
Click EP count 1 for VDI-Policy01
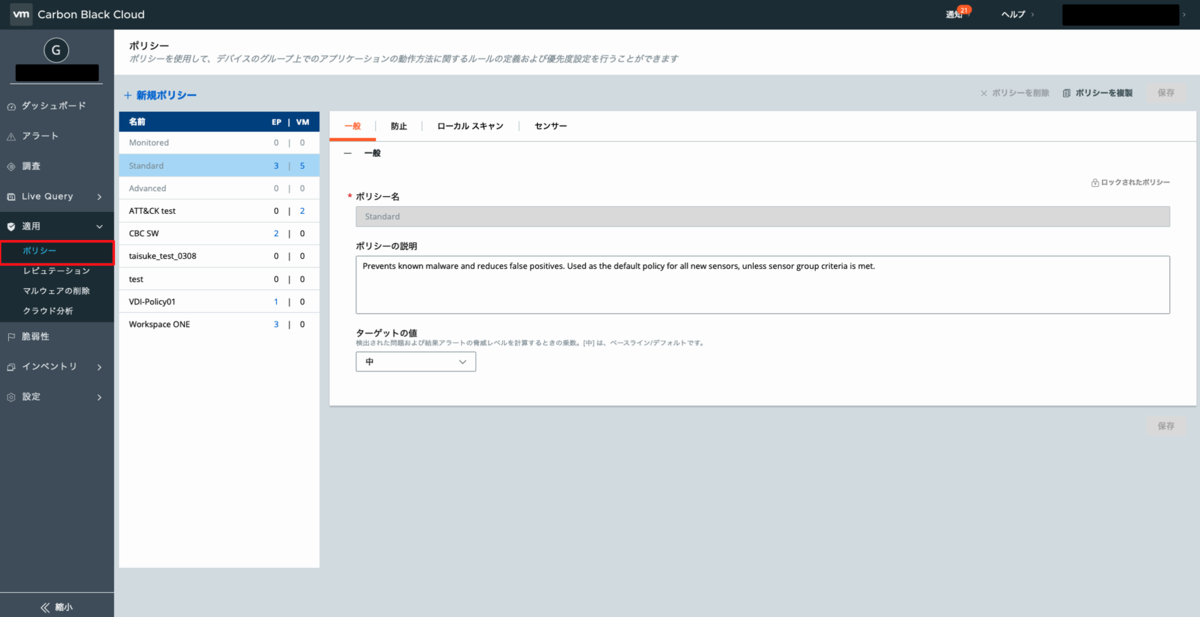pyautogui.click(x=276, y=301)
